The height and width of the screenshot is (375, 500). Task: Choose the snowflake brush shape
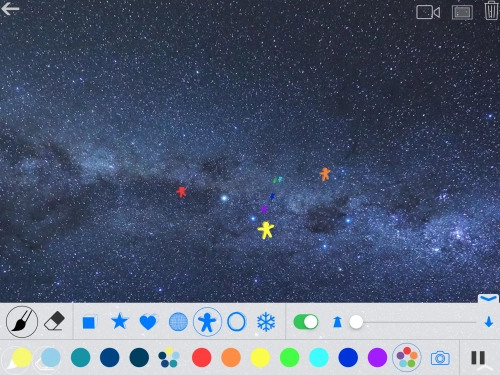(266, 322)
